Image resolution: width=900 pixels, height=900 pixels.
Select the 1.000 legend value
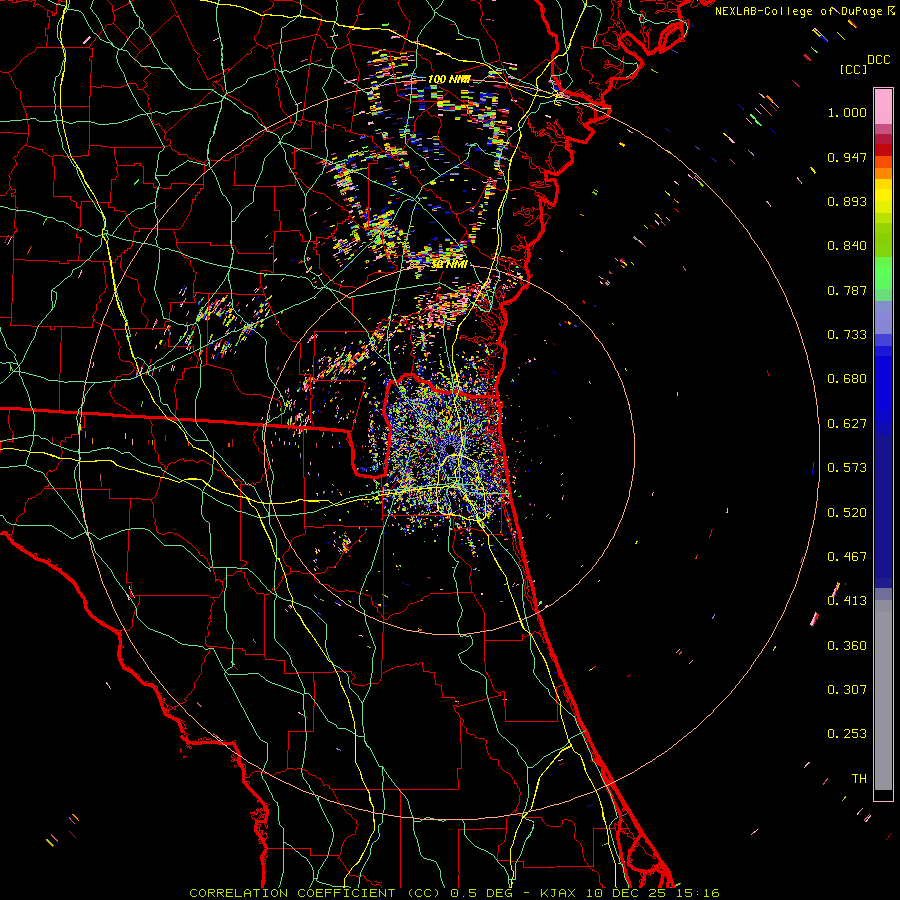coord(847,112)
